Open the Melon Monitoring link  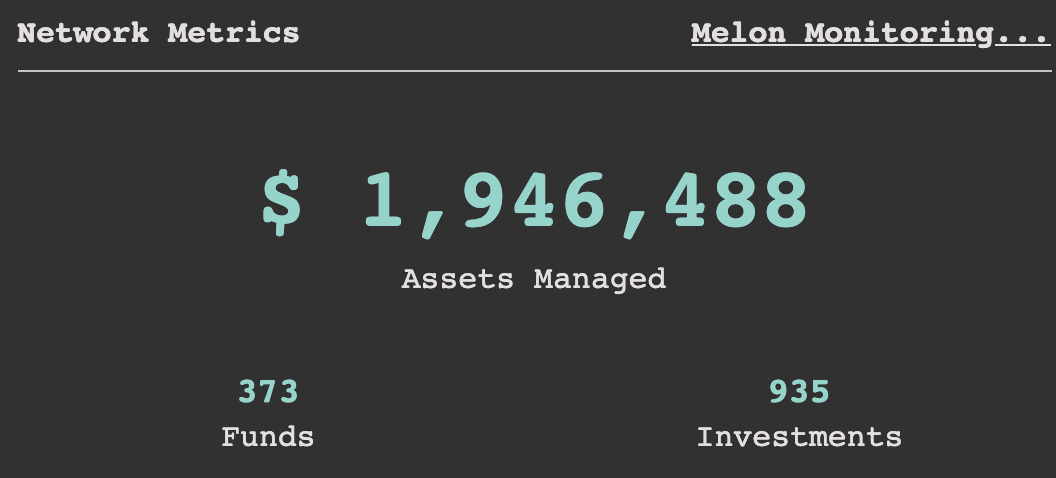tap(869, 33)
